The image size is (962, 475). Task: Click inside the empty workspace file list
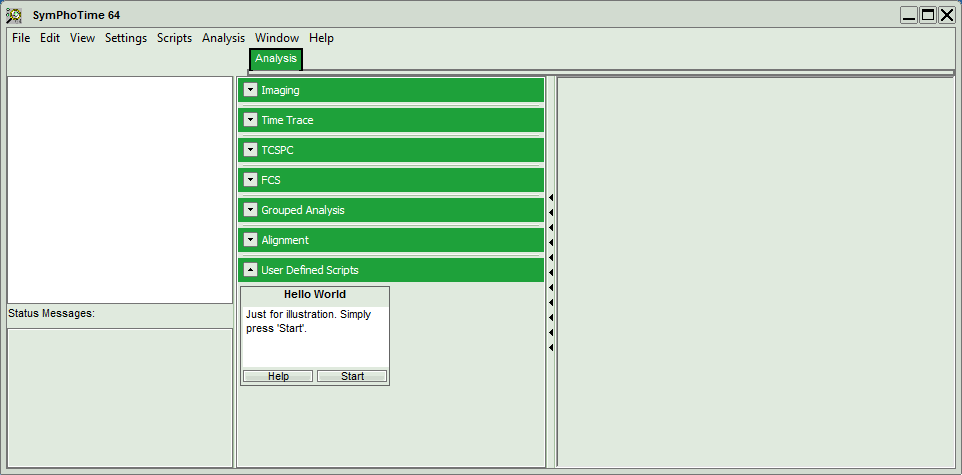point(120,190)
